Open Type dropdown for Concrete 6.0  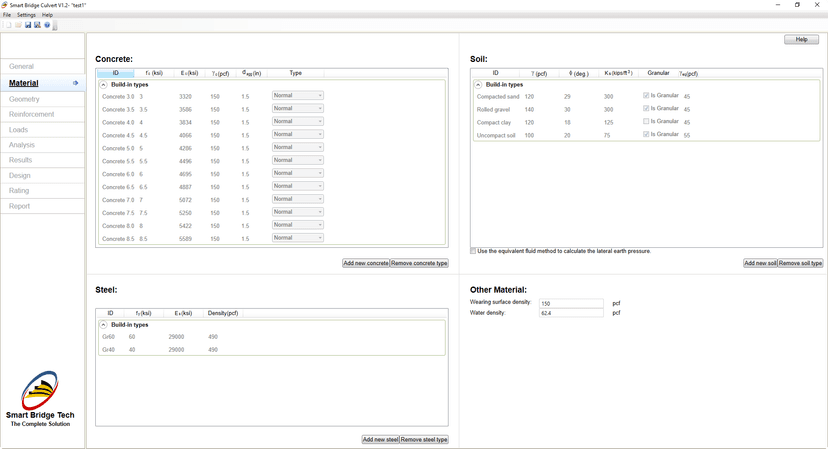point(298,174)
